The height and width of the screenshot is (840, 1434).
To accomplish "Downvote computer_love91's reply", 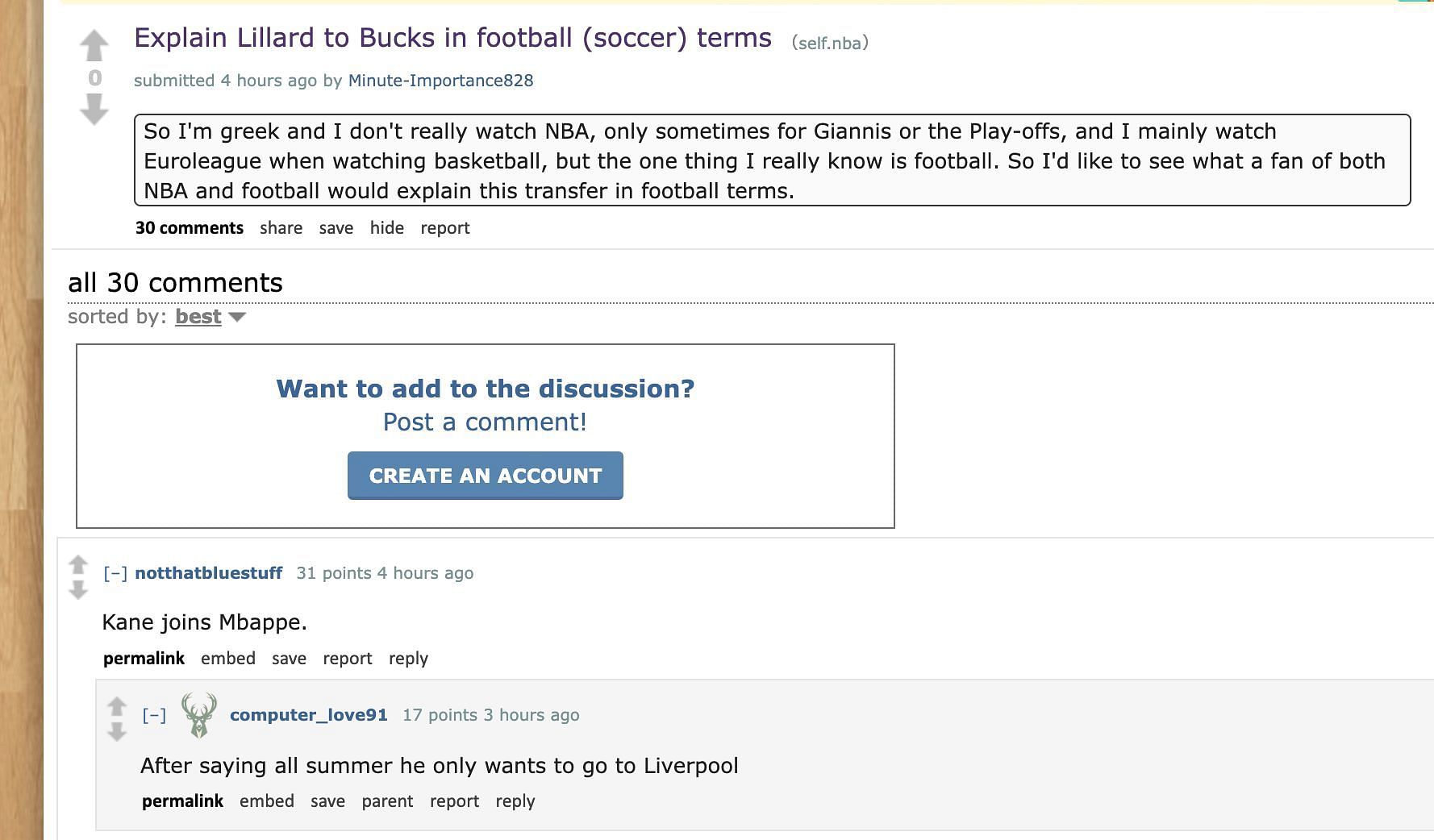I will click(x=117, y=732).
